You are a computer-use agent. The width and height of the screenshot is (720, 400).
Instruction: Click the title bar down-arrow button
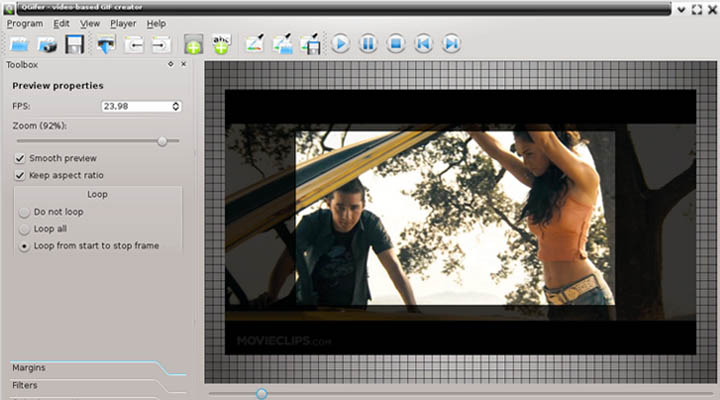681,9
